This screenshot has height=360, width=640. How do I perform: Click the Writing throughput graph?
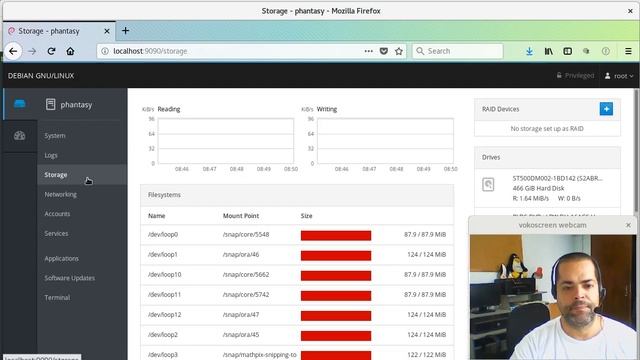click(x=385, y=141)
